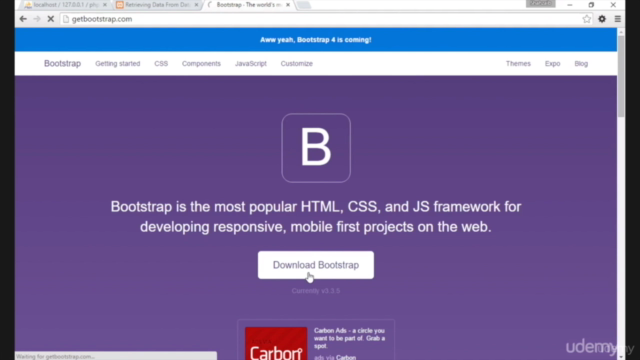The width and height of the screenshot is (640, 360).
Task: Click the browser forward arrow
Action: pyautogui.click(x=37, y=19)
